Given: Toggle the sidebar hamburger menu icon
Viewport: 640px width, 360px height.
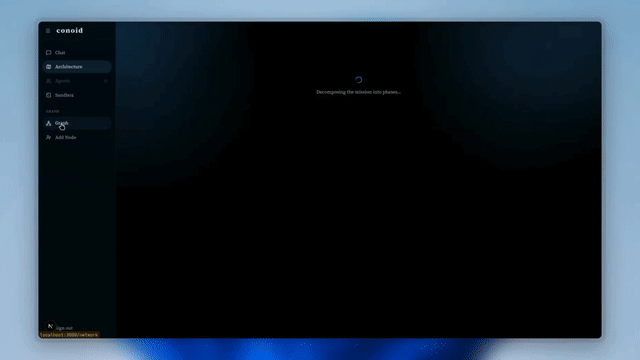Looking at the screenshot, I should pyautogui.click(x=48, y=31).
